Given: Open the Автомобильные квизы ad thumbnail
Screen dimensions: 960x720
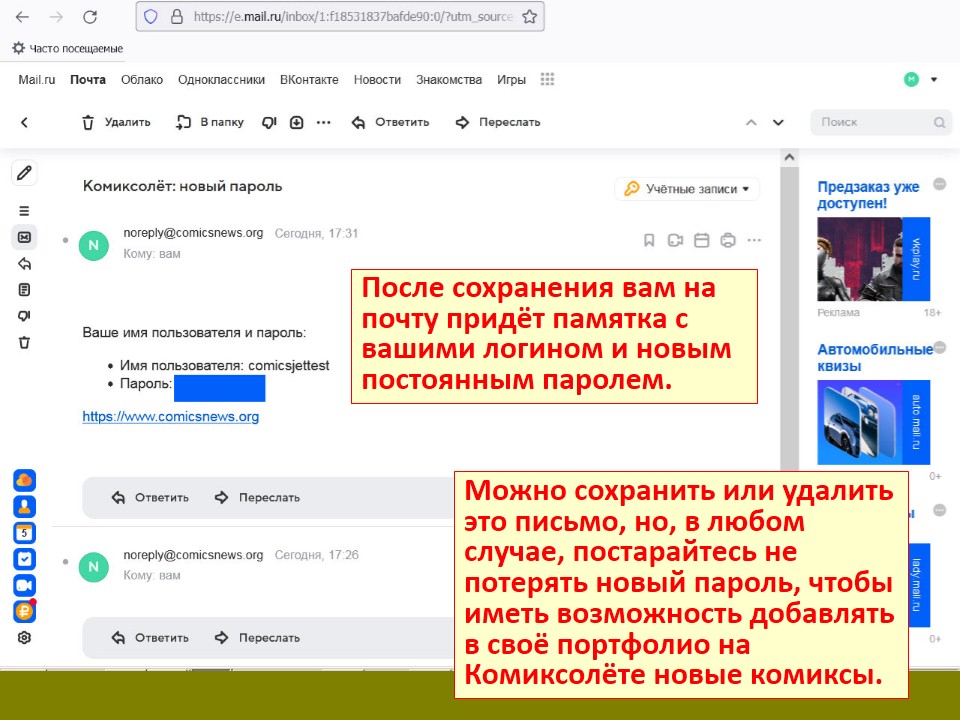Looking at the screenshot, I should coord(873,422).
